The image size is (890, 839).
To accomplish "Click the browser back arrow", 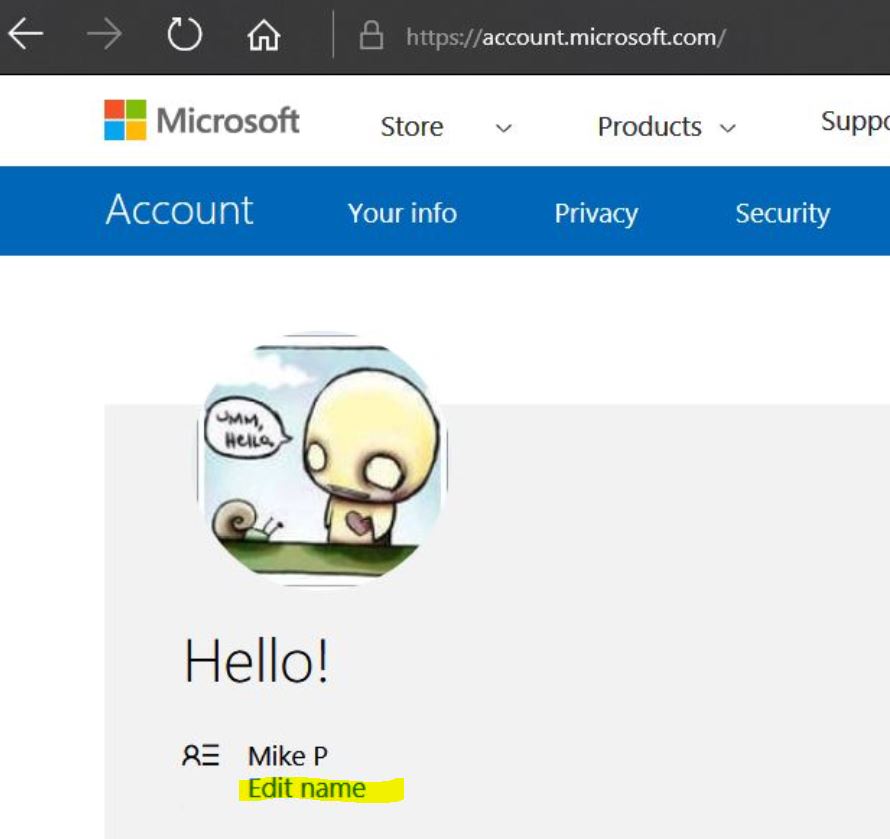I will tap(26, 34).
